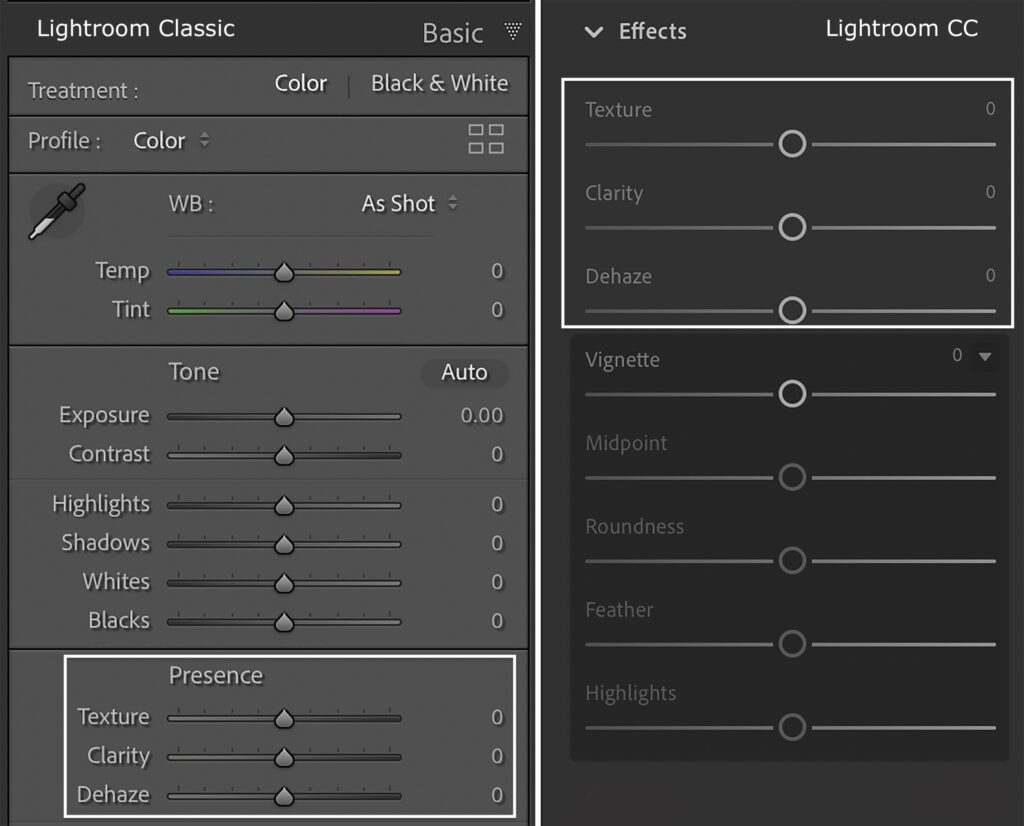The height and width of the screenshot is (826, 1024).
Task: Expand the Vignette options arrow
Action: coord(985,356)
